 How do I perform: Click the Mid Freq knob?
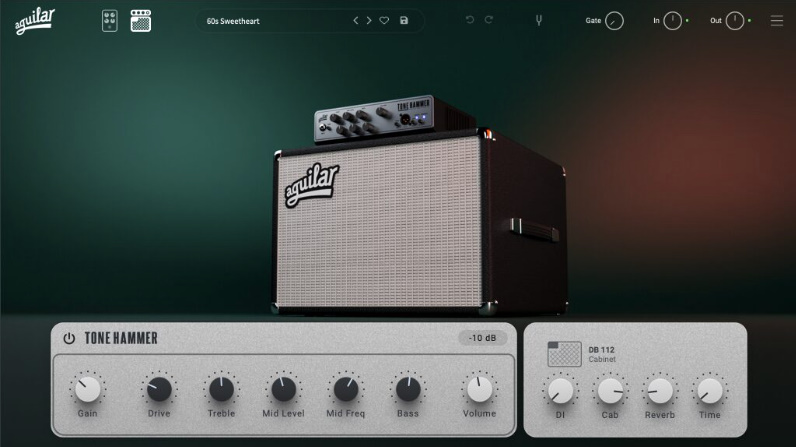(346, 389)
